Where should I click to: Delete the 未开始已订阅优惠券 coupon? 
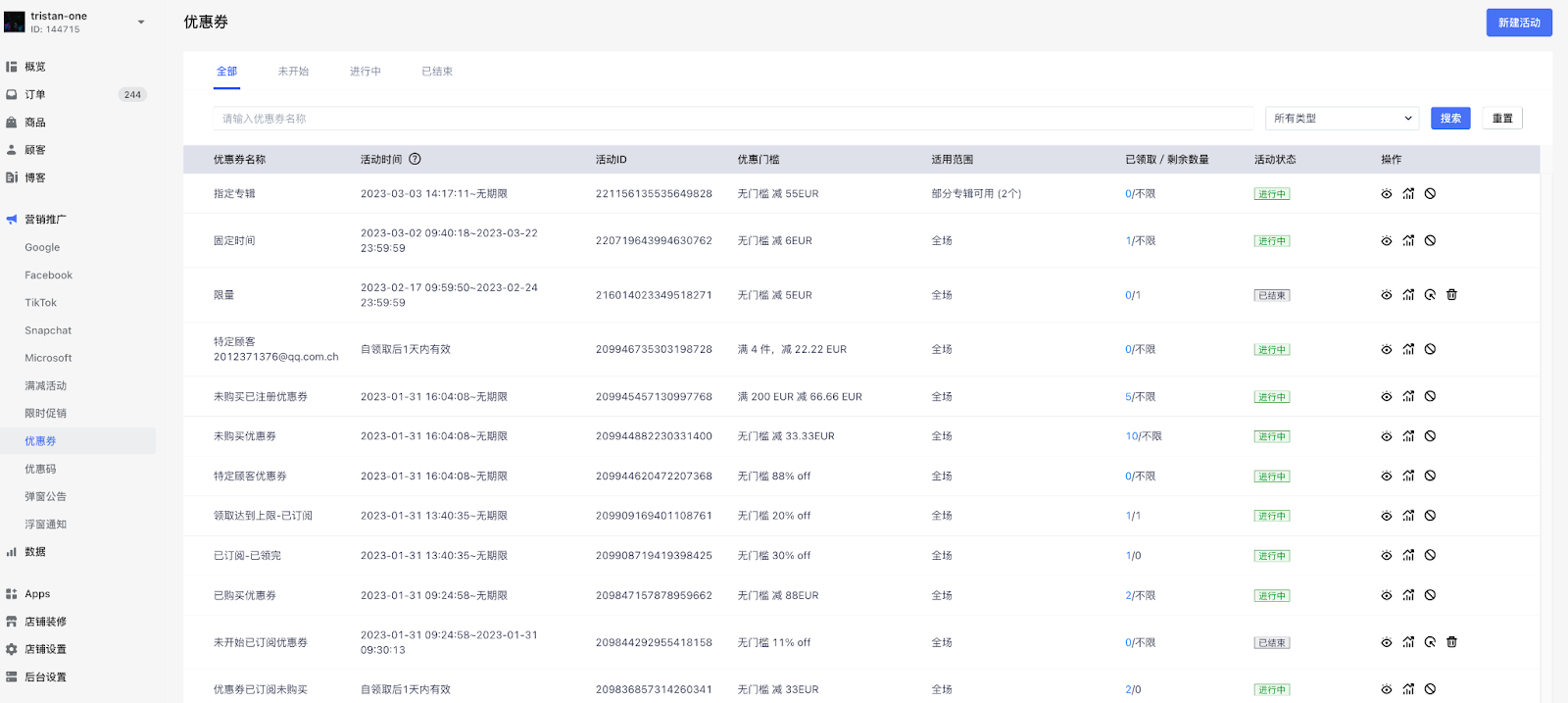tap(1452, 643)
